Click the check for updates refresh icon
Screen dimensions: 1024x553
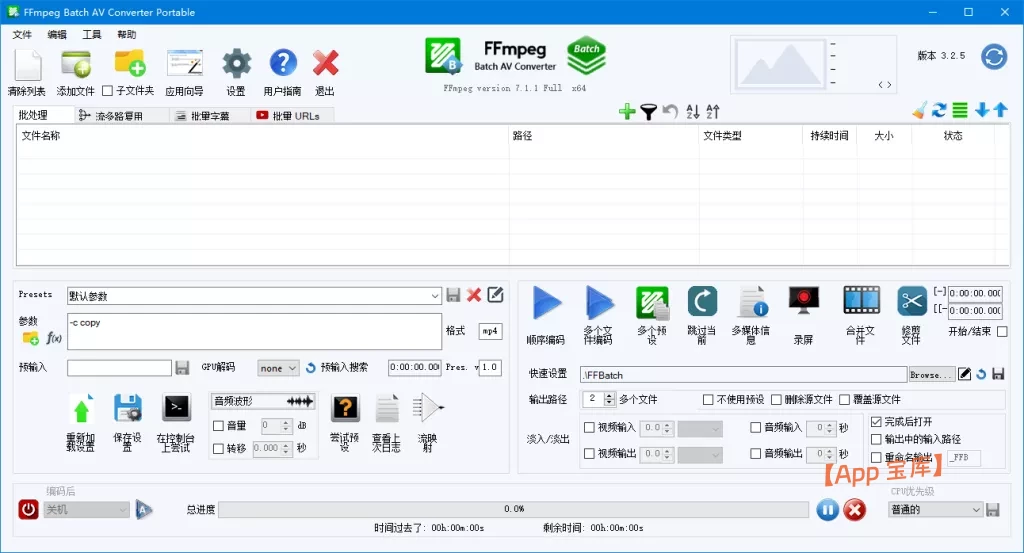[994, 57]
